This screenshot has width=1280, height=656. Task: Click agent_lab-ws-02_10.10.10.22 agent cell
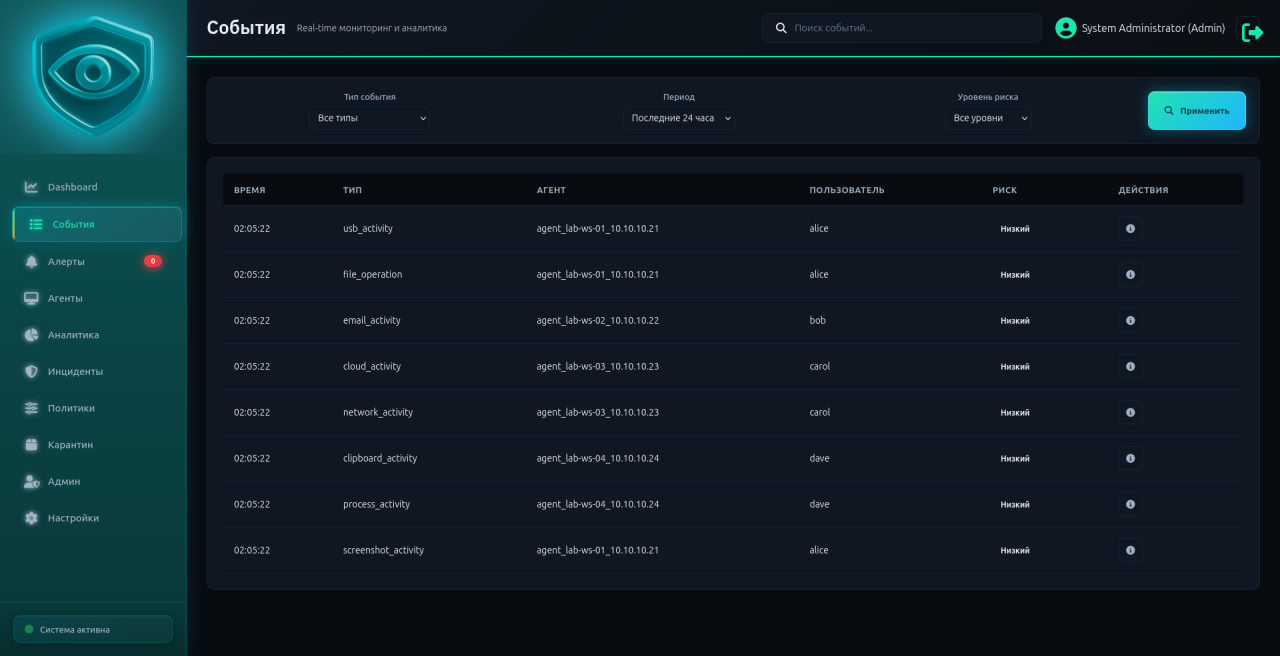click(598, 321)
